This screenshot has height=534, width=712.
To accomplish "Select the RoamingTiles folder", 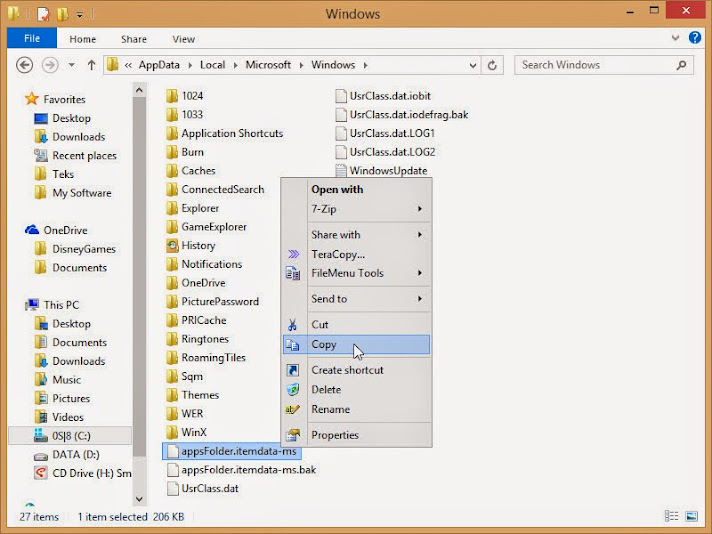I will point(206,358).
